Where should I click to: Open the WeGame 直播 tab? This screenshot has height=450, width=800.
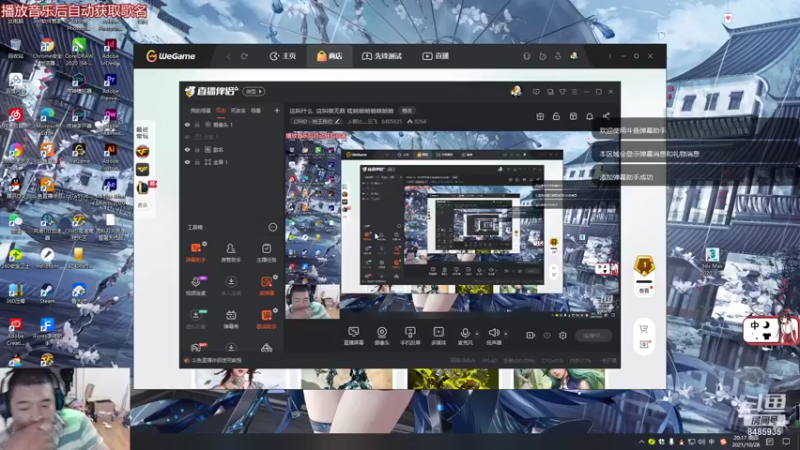click(435, 56)
